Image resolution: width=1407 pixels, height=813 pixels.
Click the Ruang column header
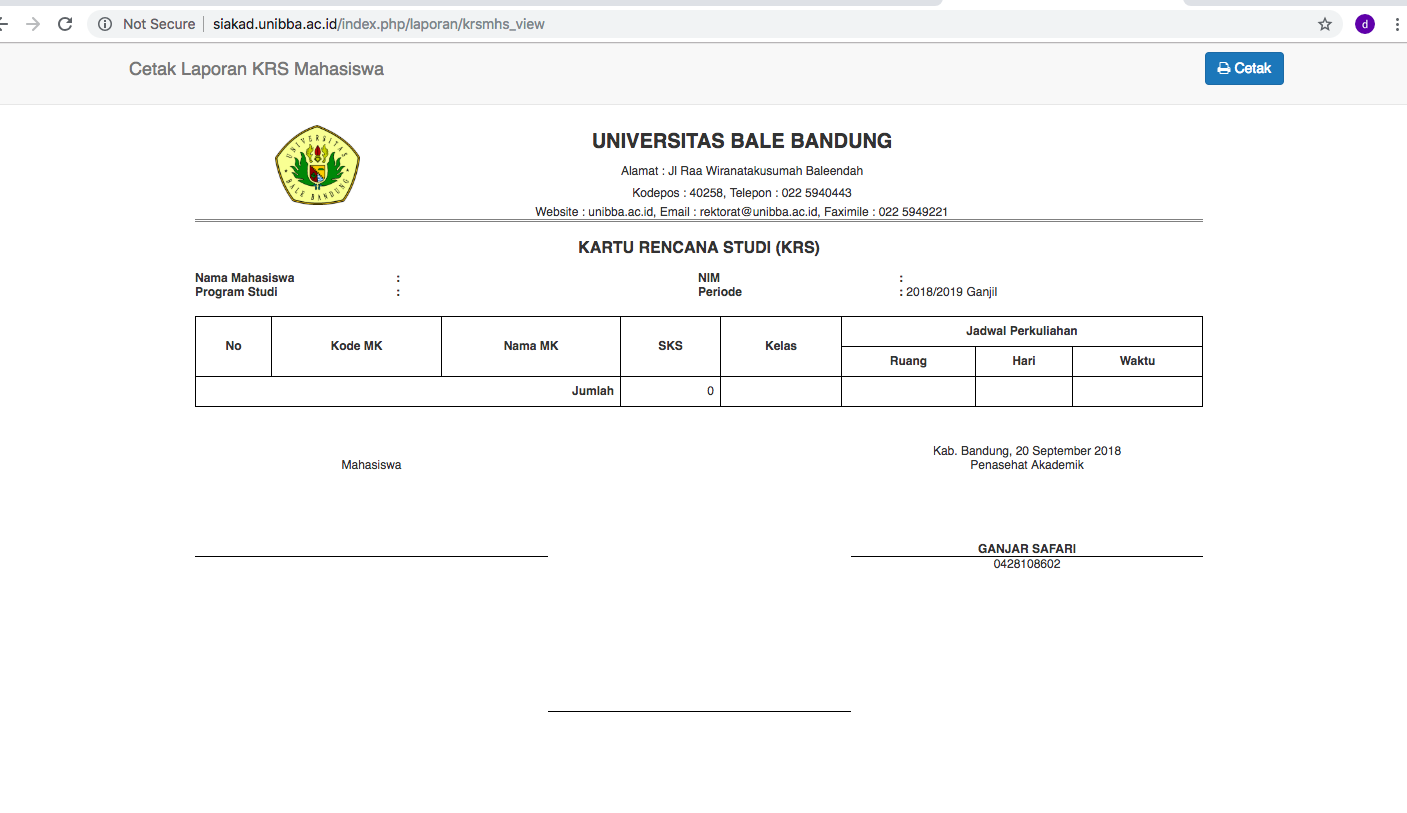[908, 361]
